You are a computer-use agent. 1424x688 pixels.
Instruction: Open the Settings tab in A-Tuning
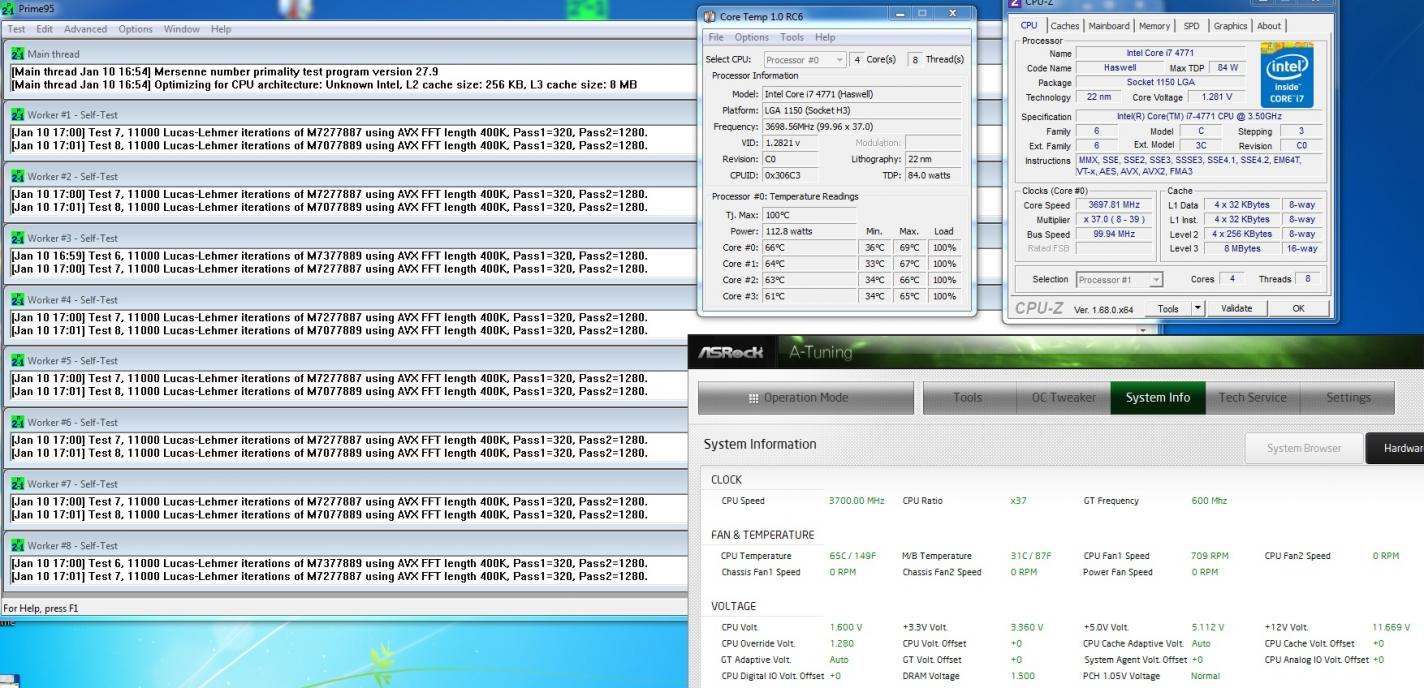(x=1348, y=397)
